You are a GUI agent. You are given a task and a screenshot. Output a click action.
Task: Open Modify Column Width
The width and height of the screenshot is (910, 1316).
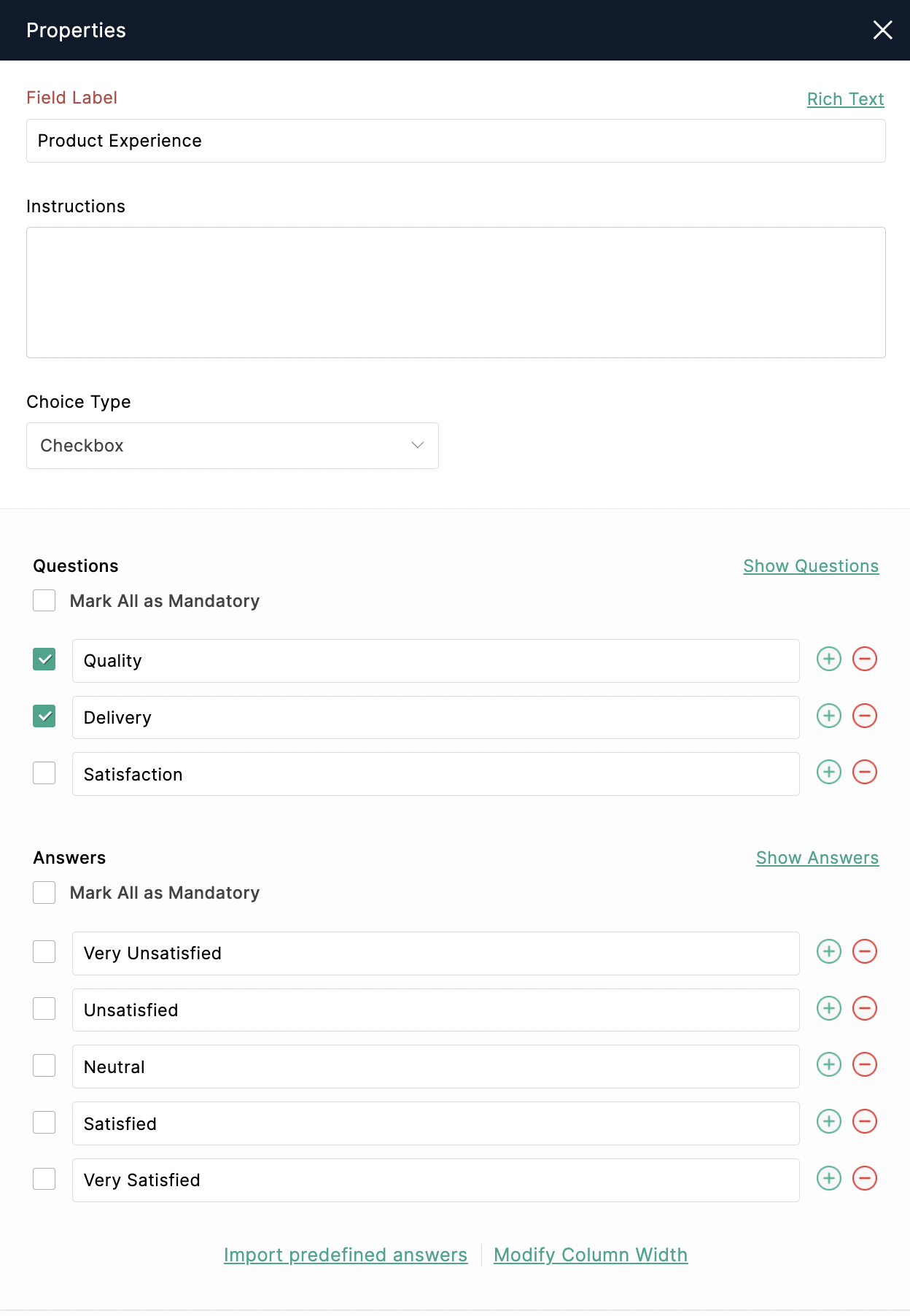point(591,1255)
